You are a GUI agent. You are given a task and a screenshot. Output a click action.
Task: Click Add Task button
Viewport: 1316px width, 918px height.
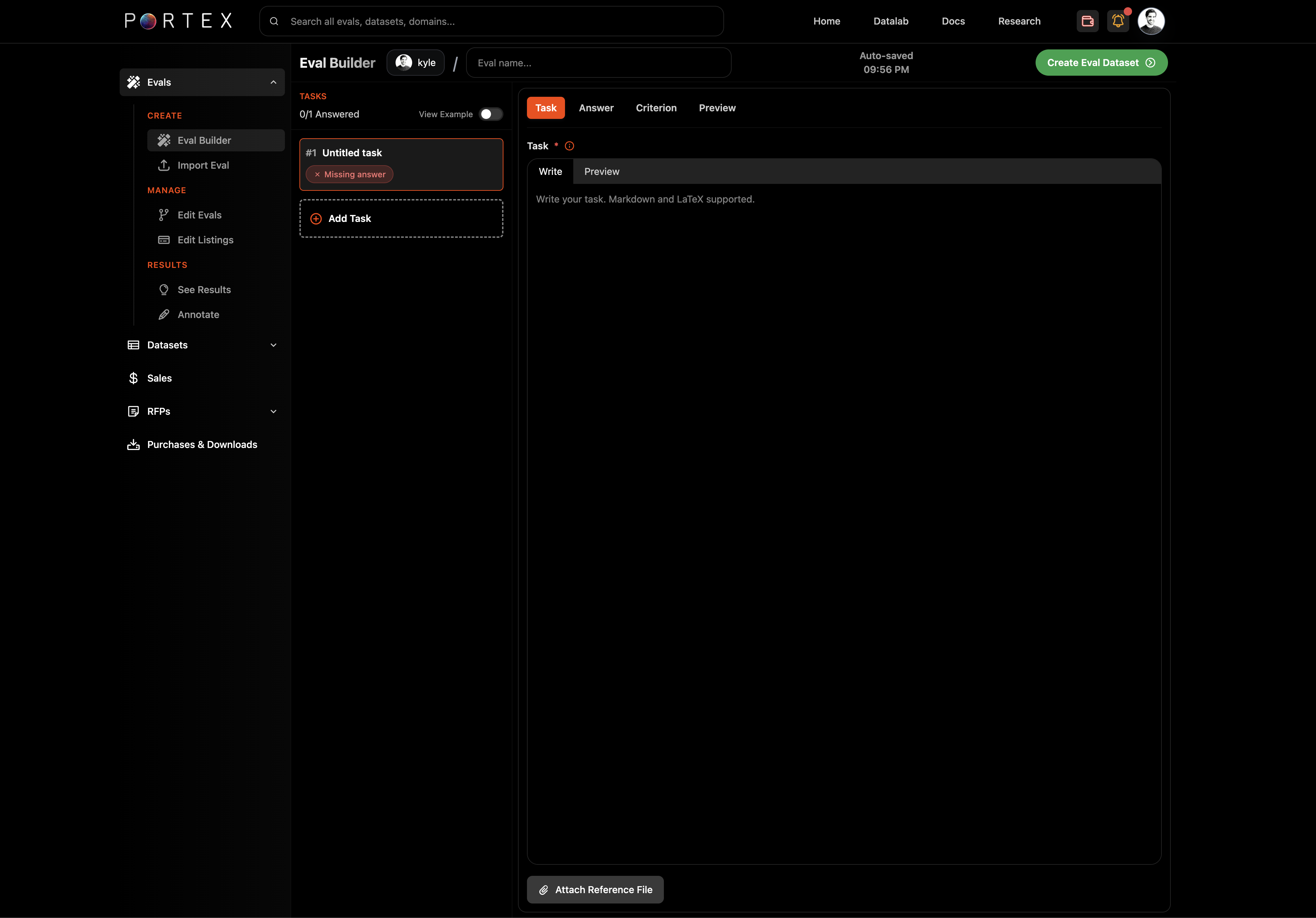point(401,218)
